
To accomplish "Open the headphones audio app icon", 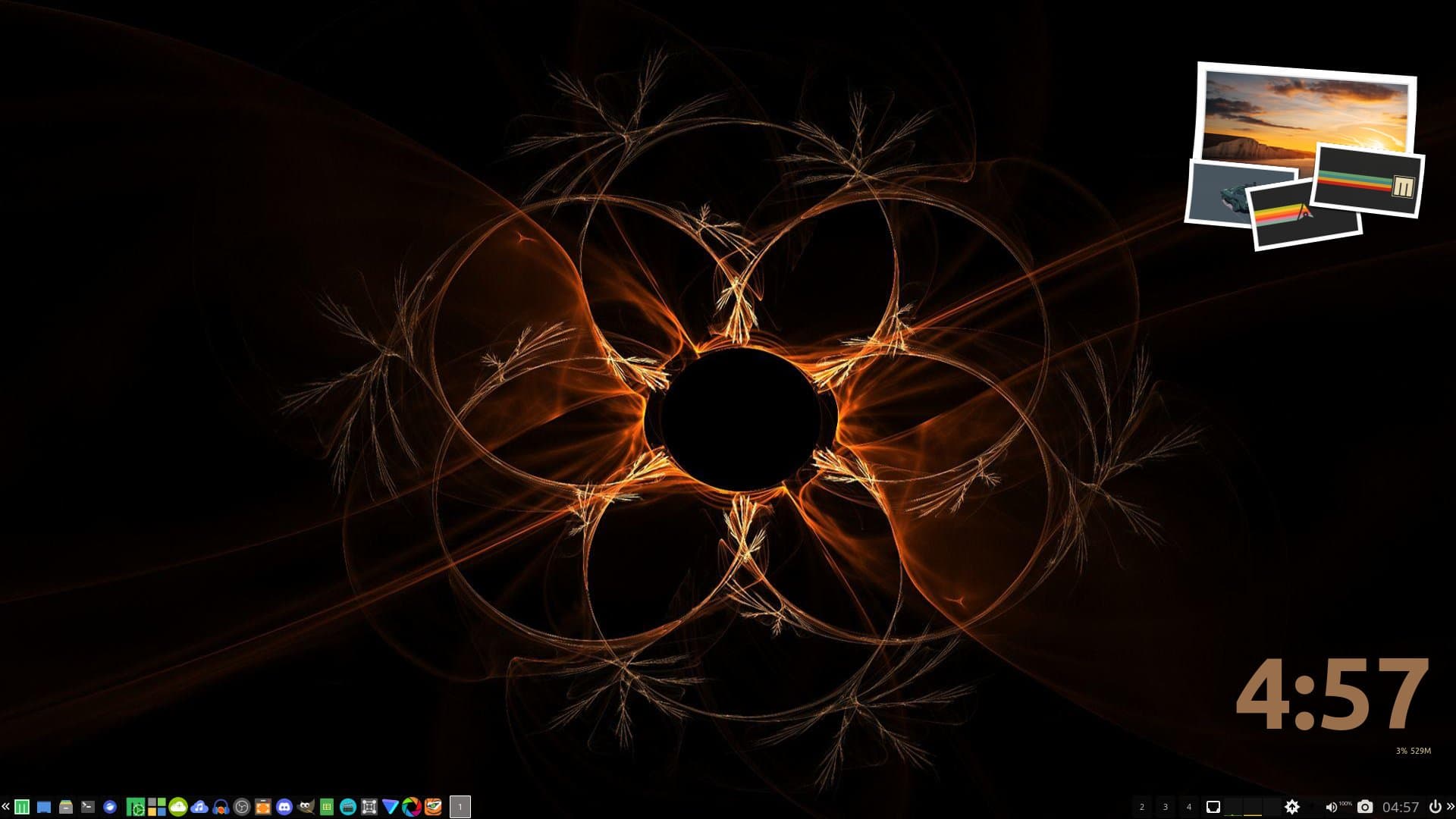I will (x=221, y=807).
